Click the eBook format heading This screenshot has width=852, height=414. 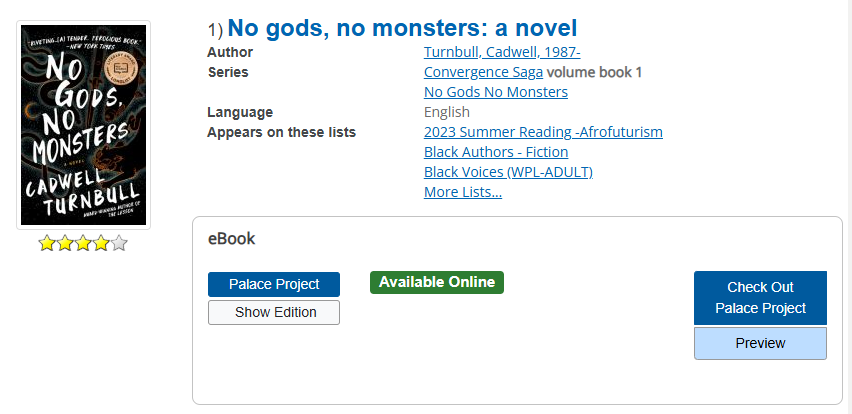click(x=231, y=239)
